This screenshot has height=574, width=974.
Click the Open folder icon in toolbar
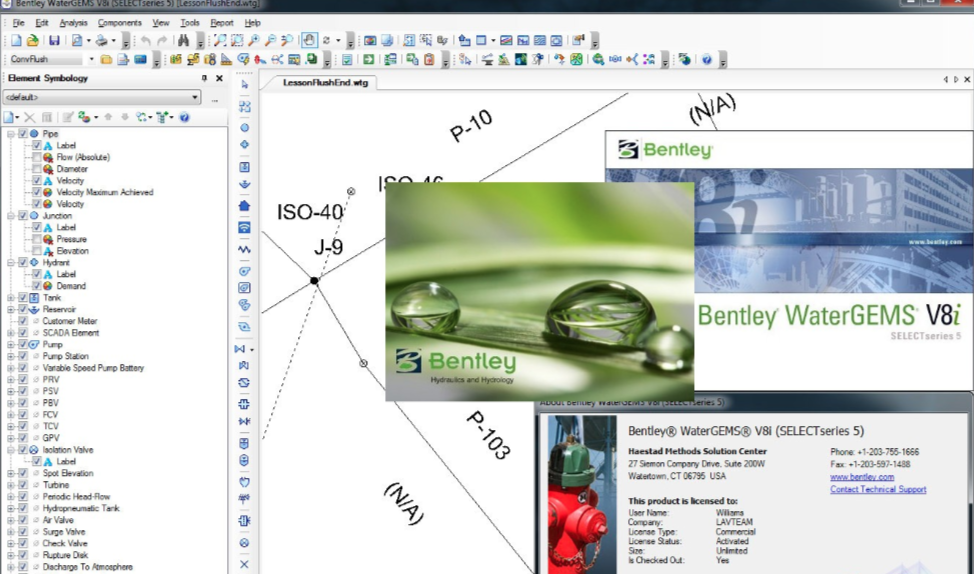(32, 41)
